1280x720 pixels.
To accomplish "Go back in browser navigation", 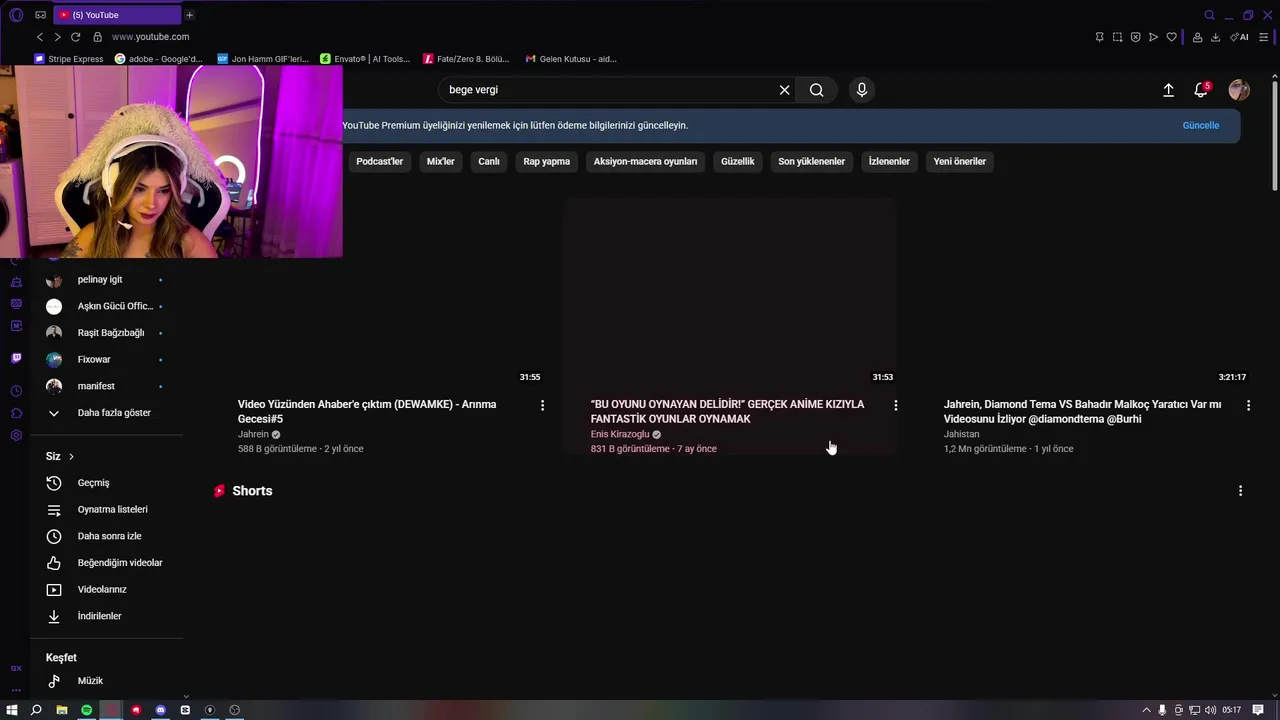I will pyautogui.click(x=40, y=37).
